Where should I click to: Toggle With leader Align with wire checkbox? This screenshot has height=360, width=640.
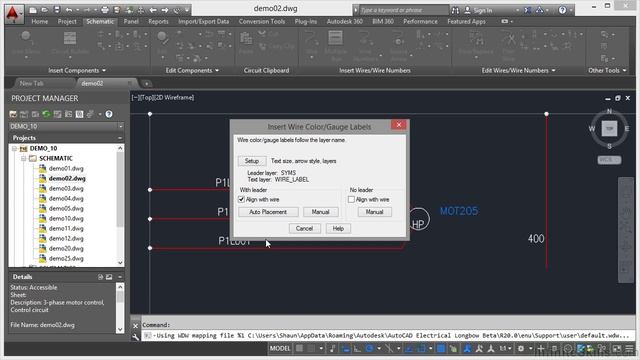tap(241, 199)
